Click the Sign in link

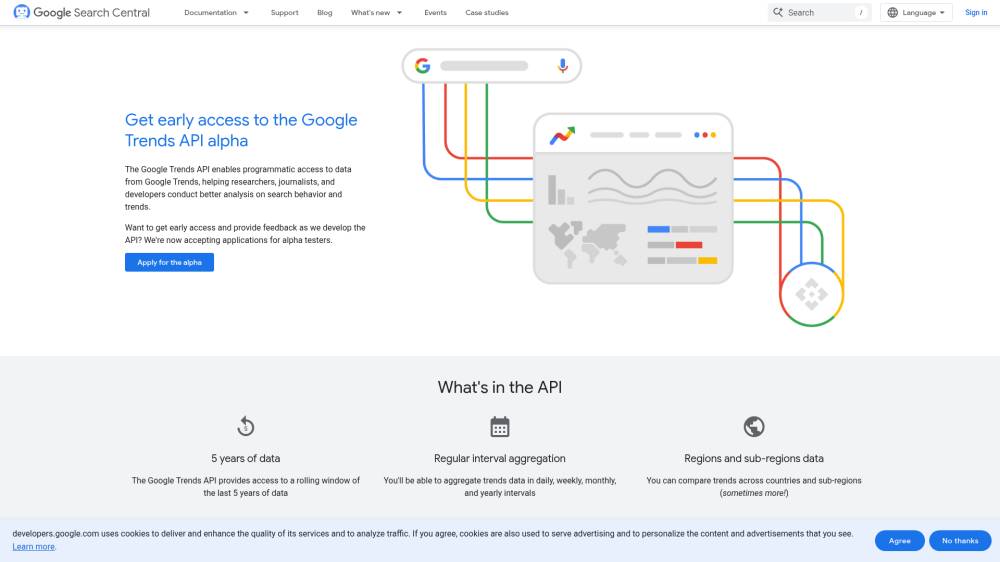pyautogui.click(x=976, y=12)
